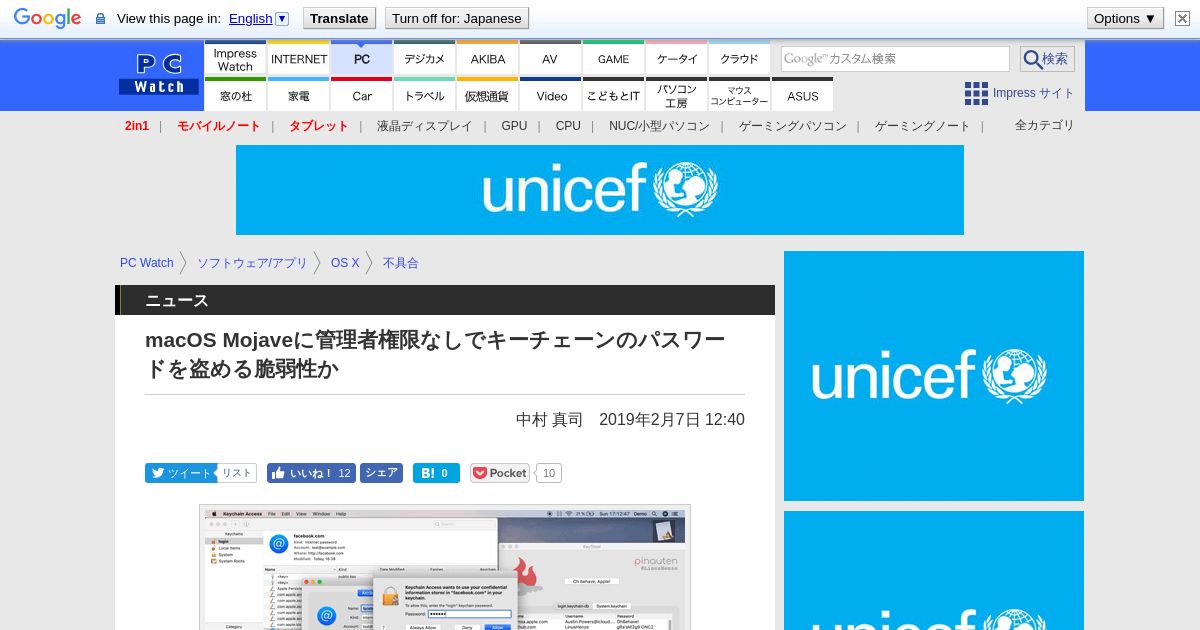Click the author name 中村 真司
1200x630 pixels.
[x=549, y=419]
